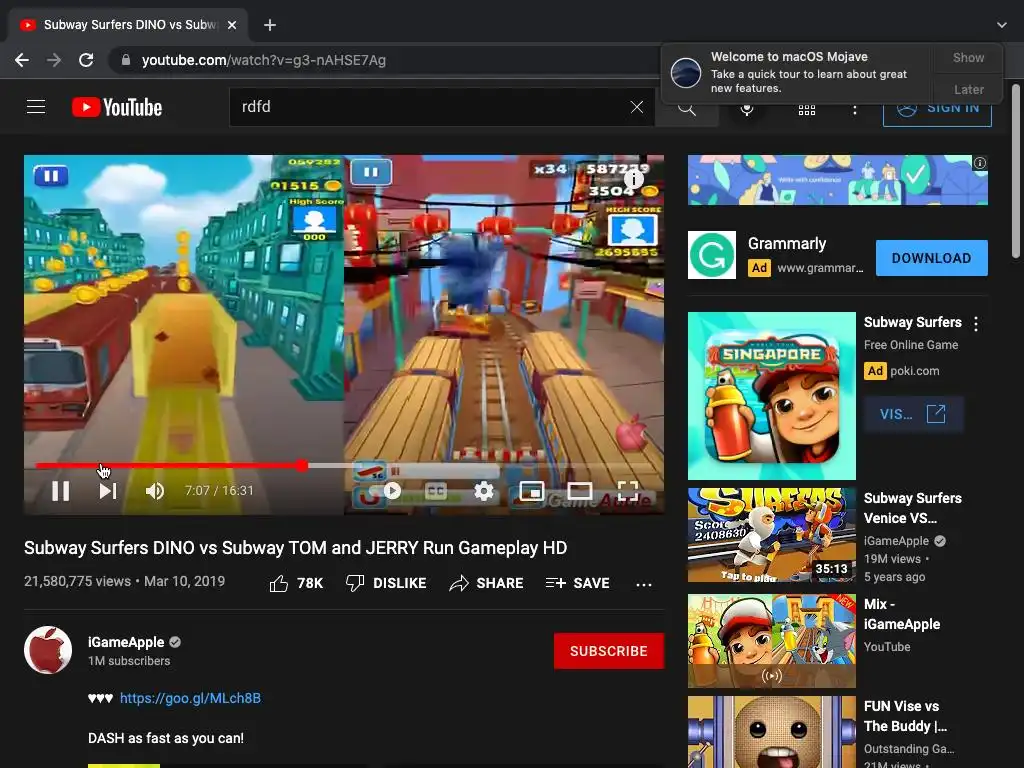The height and width of the screenshot is (768, 1024).
Task: Click the video info card icon
Action: tap(633, 178)
